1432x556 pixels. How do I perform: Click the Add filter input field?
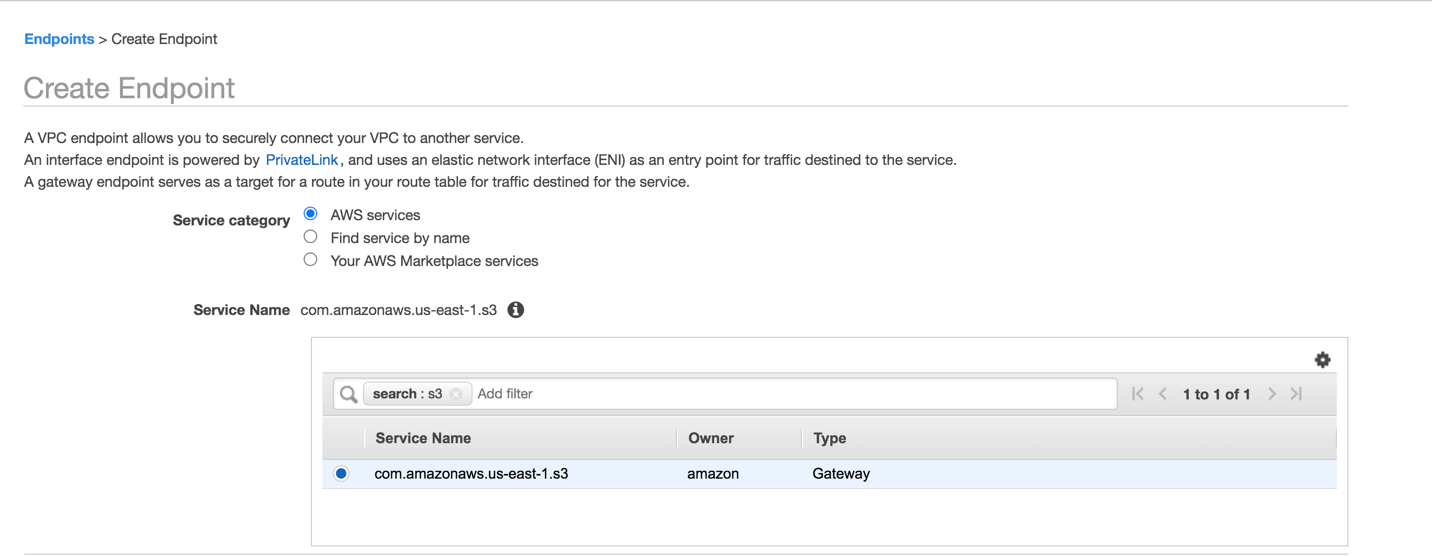click(x=794, y=394)
